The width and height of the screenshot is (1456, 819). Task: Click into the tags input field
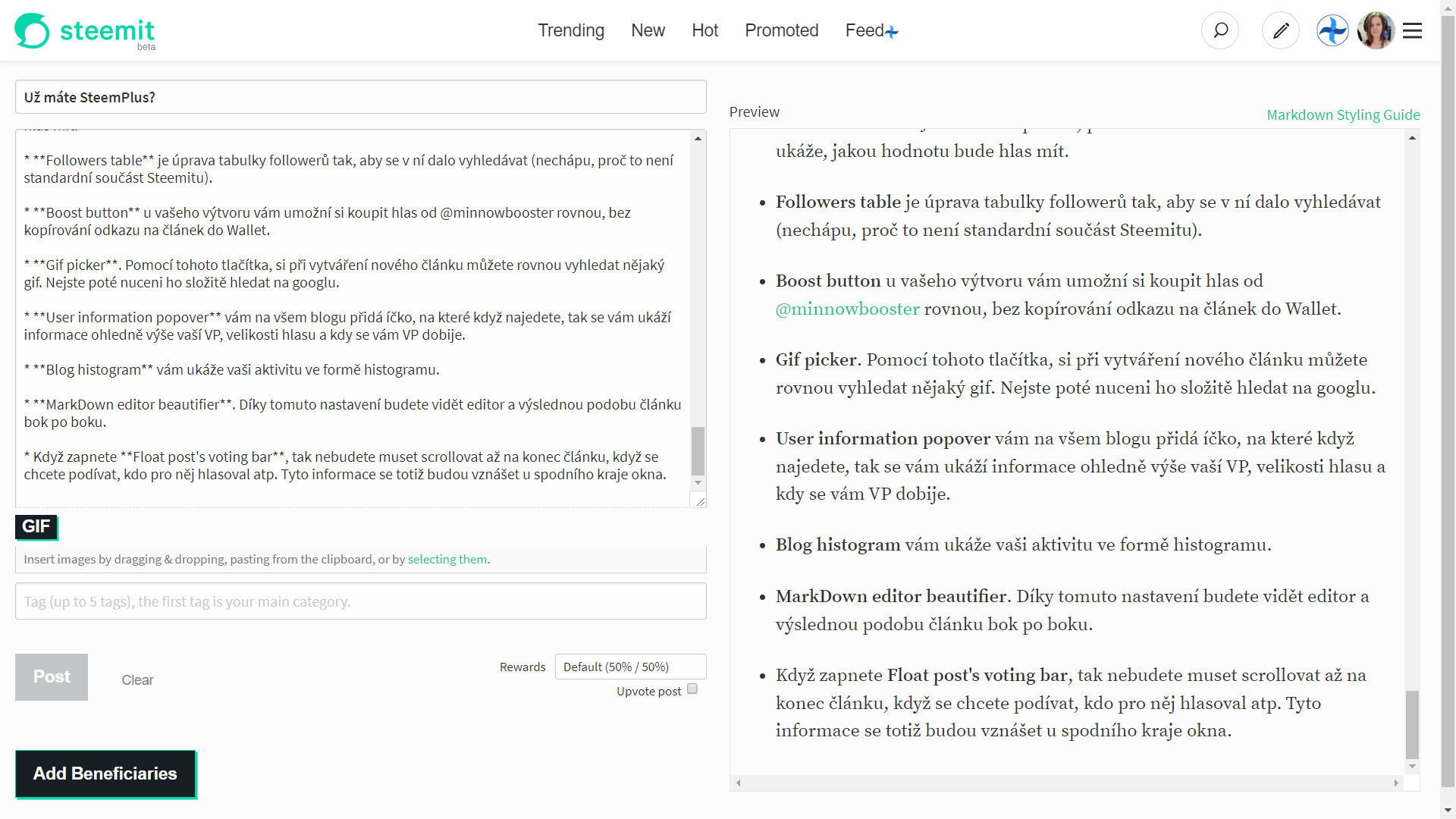point(361,601)
